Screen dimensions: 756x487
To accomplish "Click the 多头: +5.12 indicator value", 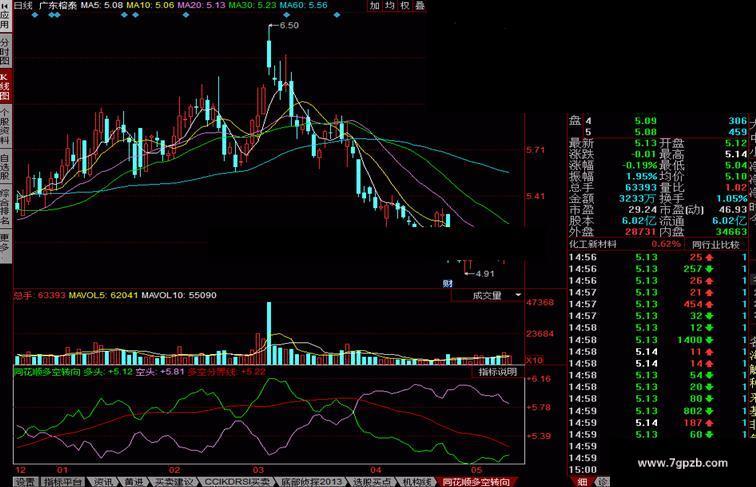I will pos(108,372).
